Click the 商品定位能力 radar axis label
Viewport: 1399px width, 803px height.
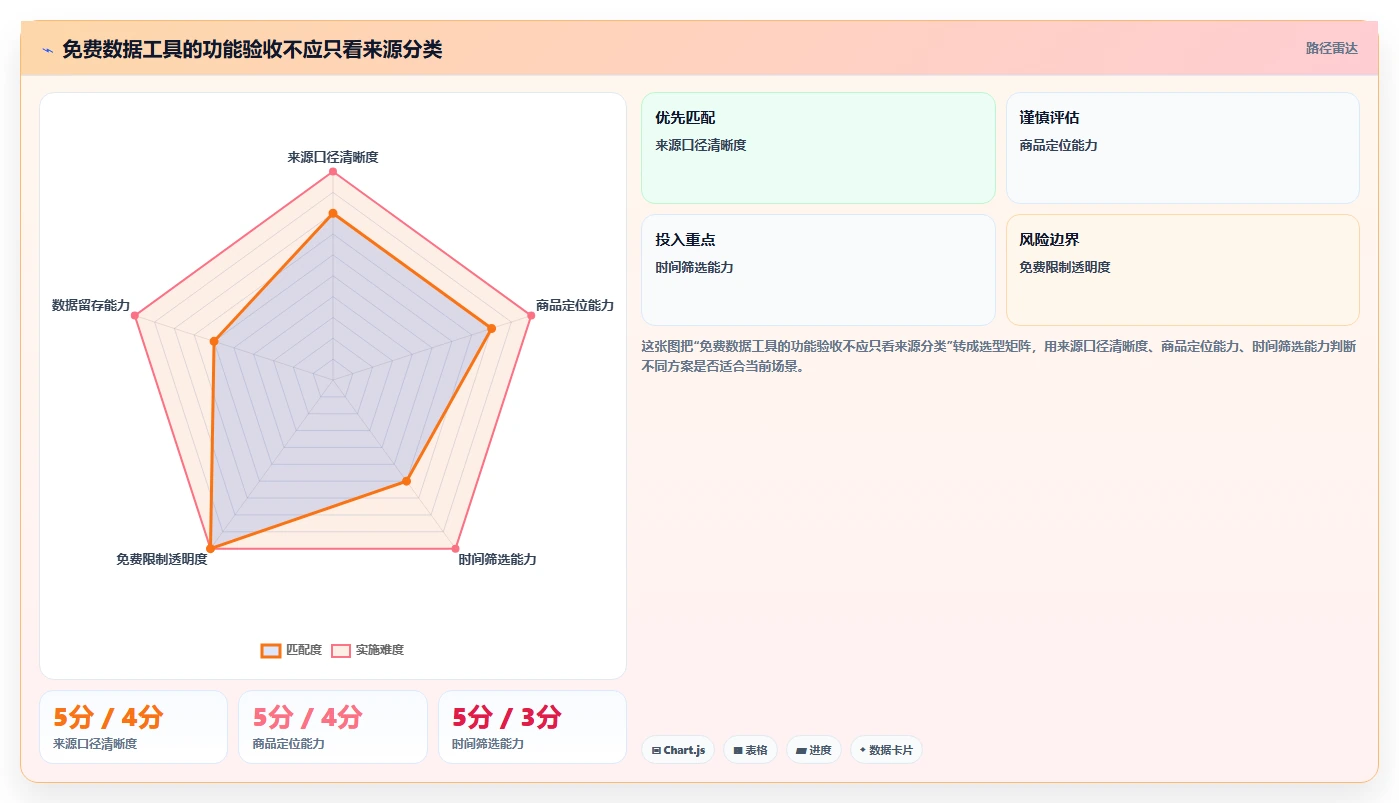pyautogui.click(x=575, y=305)
